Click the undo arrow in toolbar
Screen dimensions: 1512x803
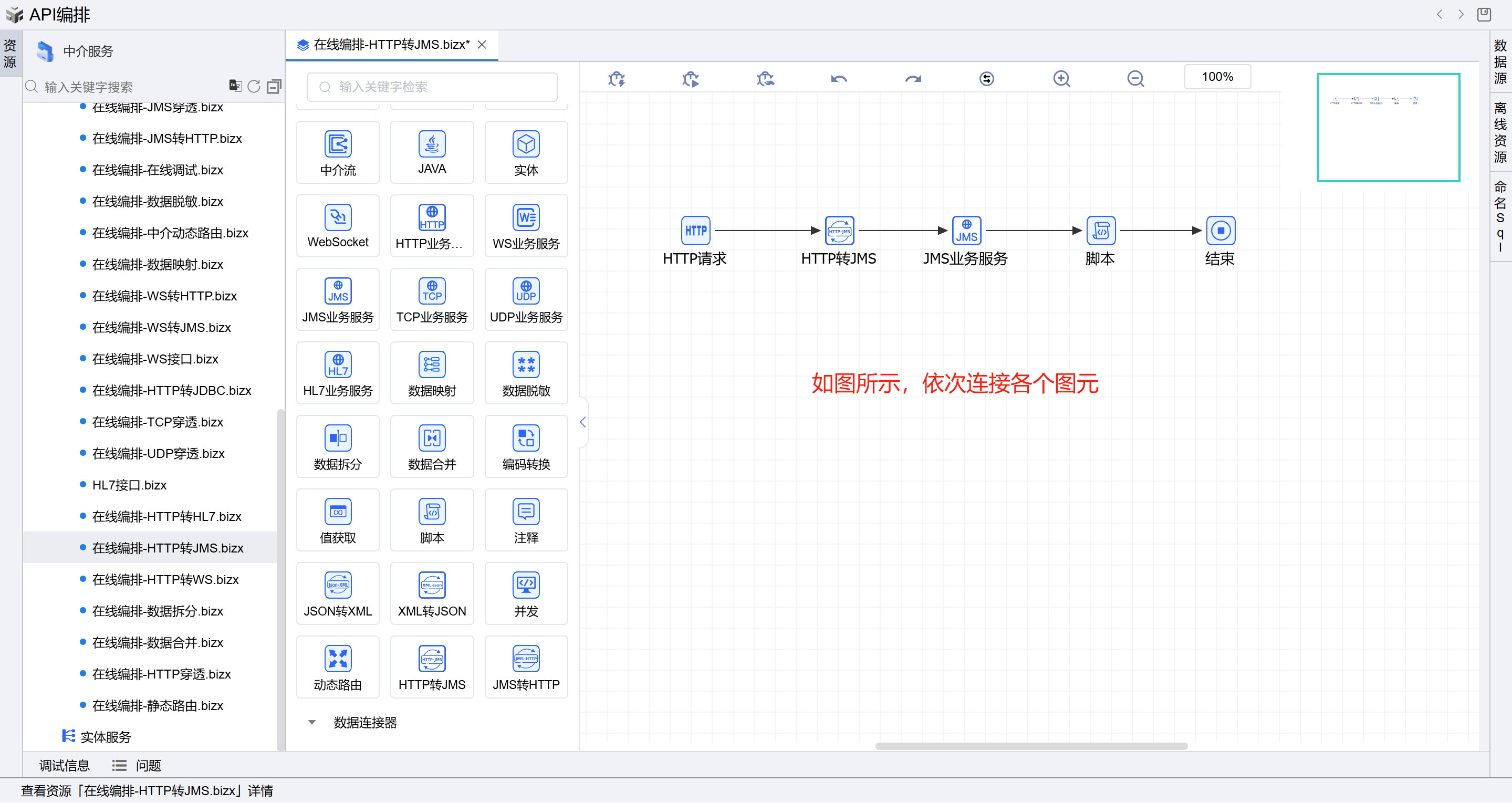pos(839,79)
